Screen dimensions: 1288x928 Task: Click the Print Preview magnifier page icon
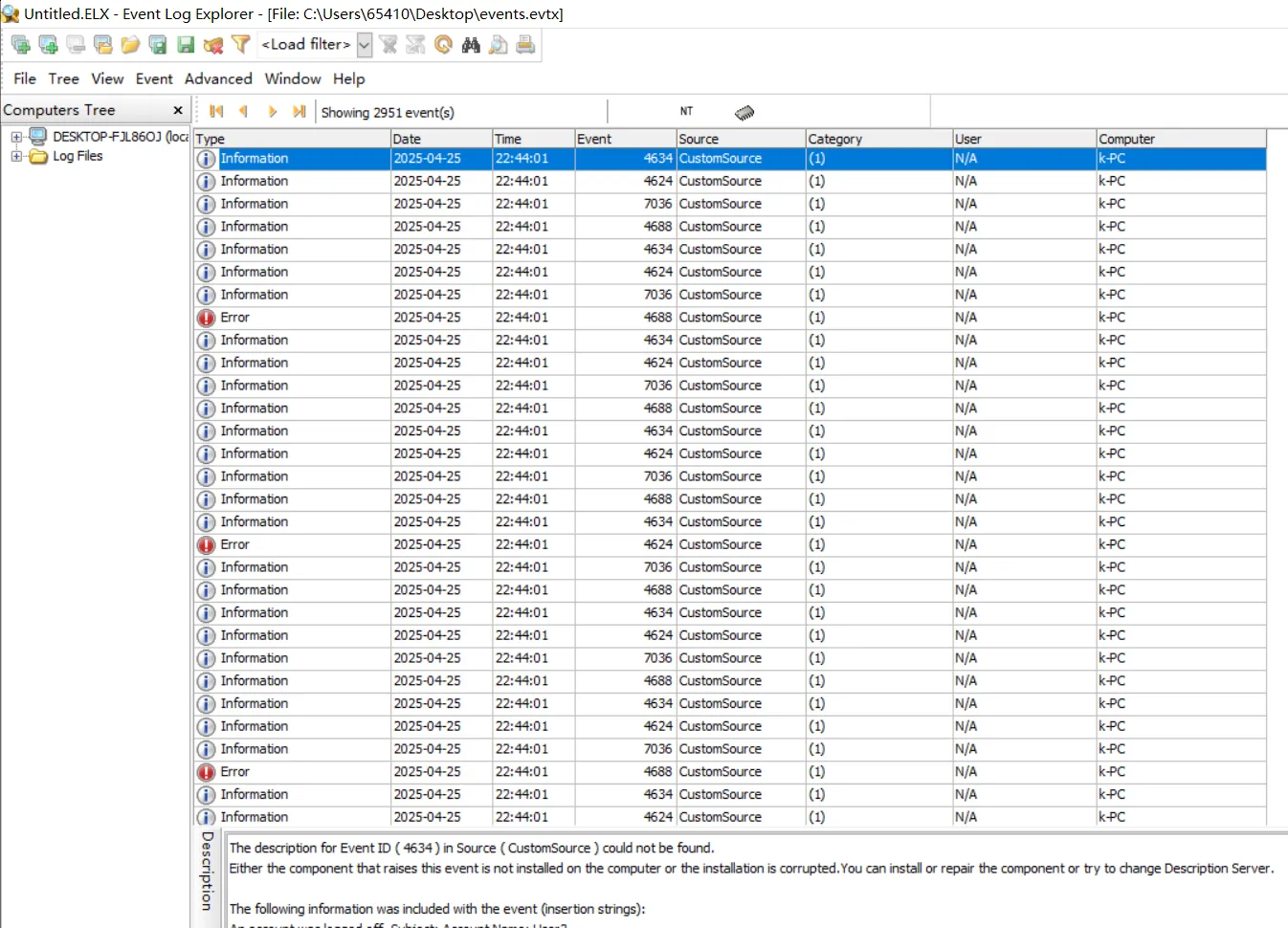(498, 44)
